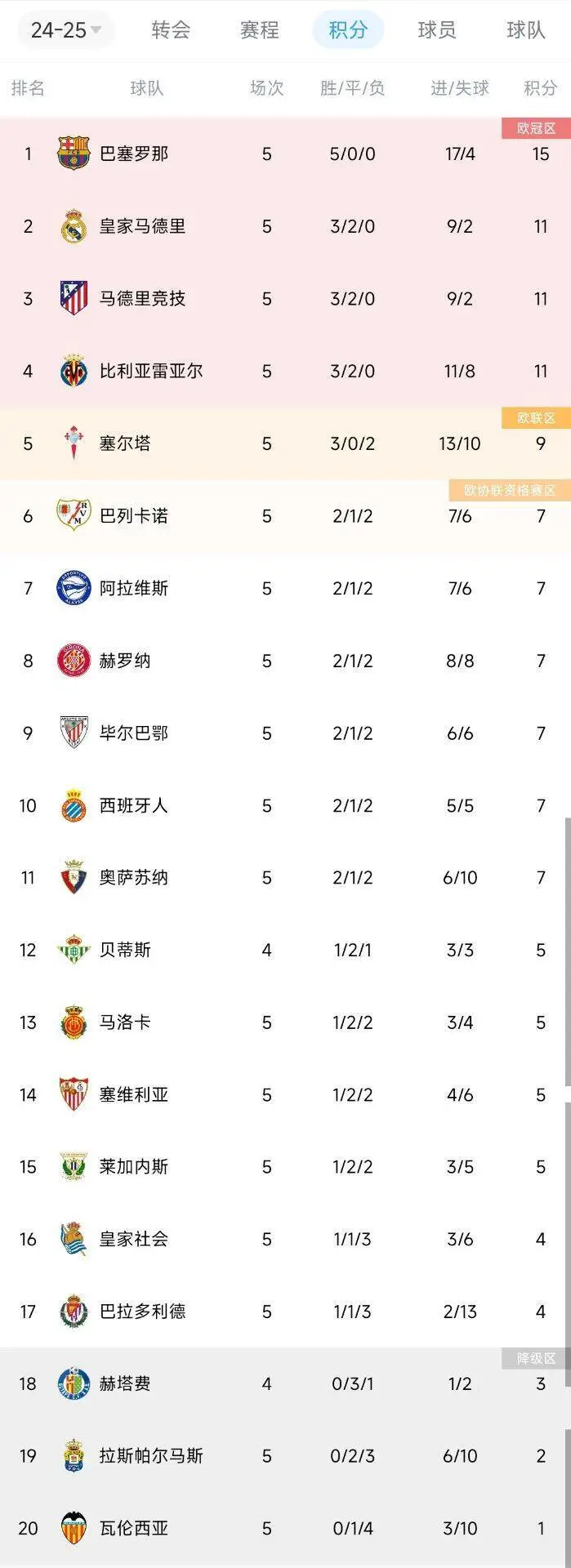Click the 积分 column header
The width and height of the screenshot is (571, 1568).
pyautogui.click(x=541, y=88)
